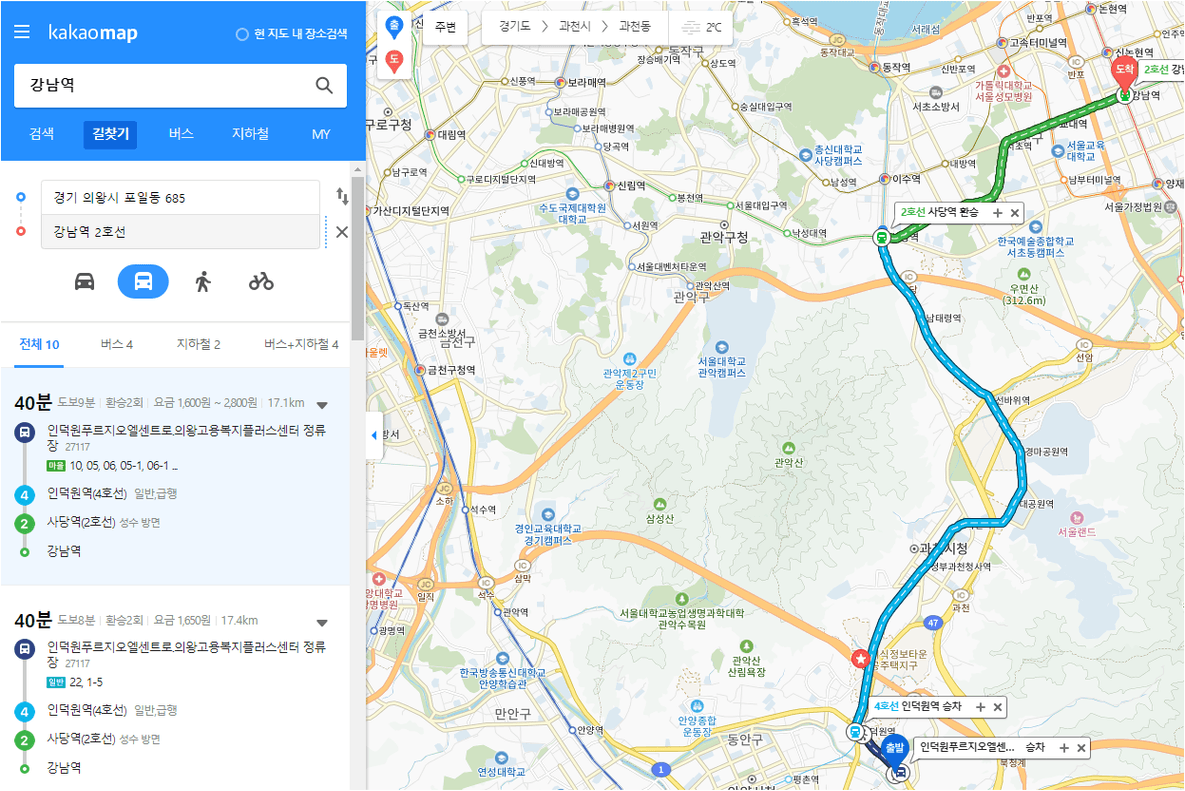This screenshot has height=791, width=1185.
Task: Switch to the 지하철 top tab
Action: 250,134
